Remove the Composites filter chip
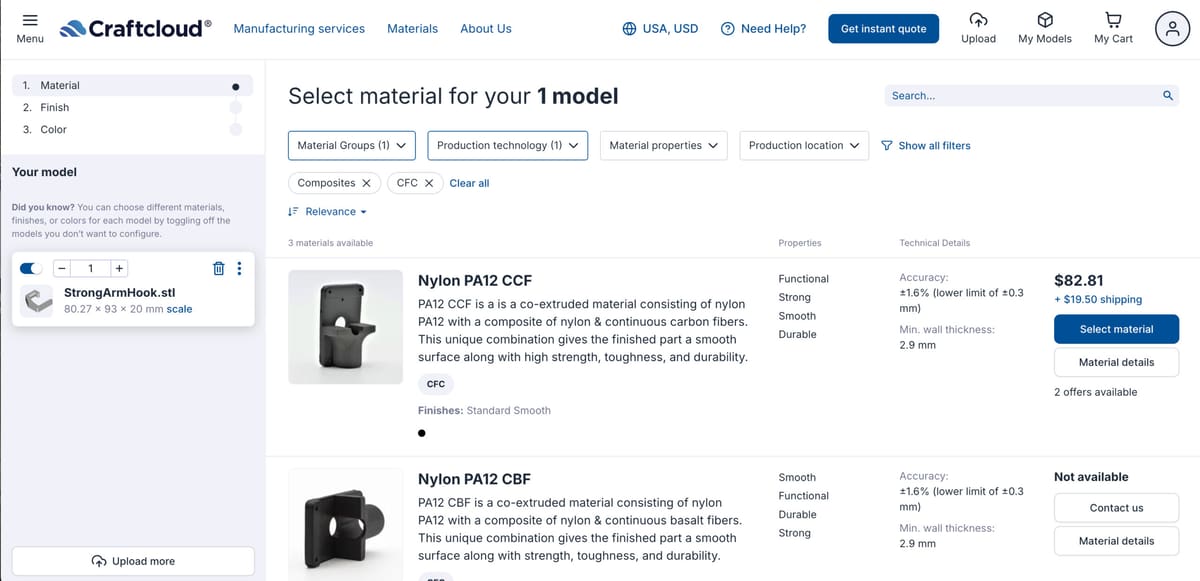This screenshot has width=1200, height=581. tap(366, 183)
